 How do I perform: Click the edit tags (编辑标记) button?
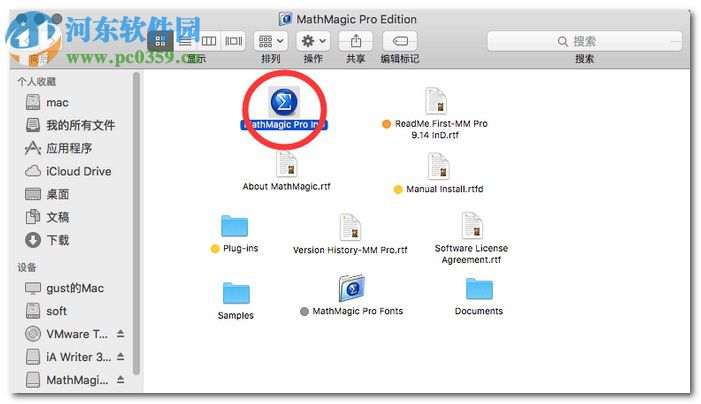click(x=400, y=42)
